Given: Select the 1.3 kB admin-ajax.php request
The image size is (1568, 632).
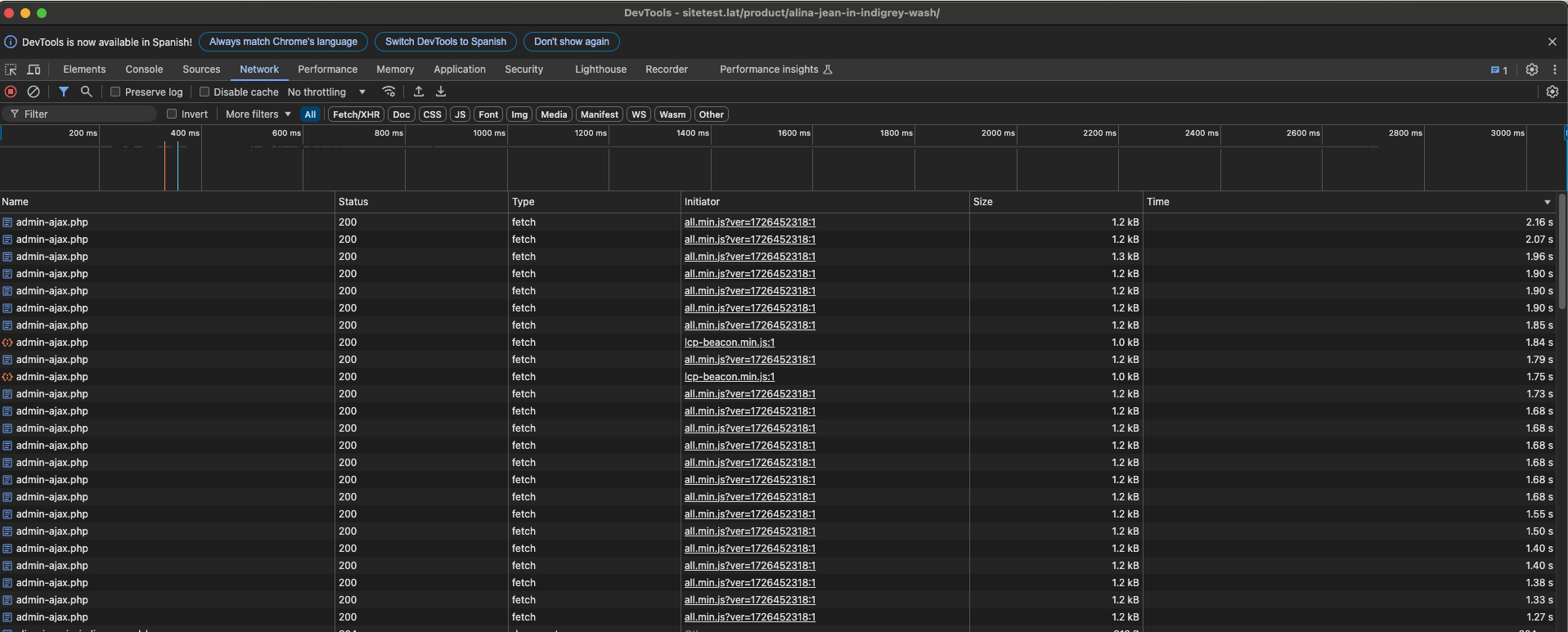Looking at the screenshot, I should pyautogui.click(x=779, y=257).
